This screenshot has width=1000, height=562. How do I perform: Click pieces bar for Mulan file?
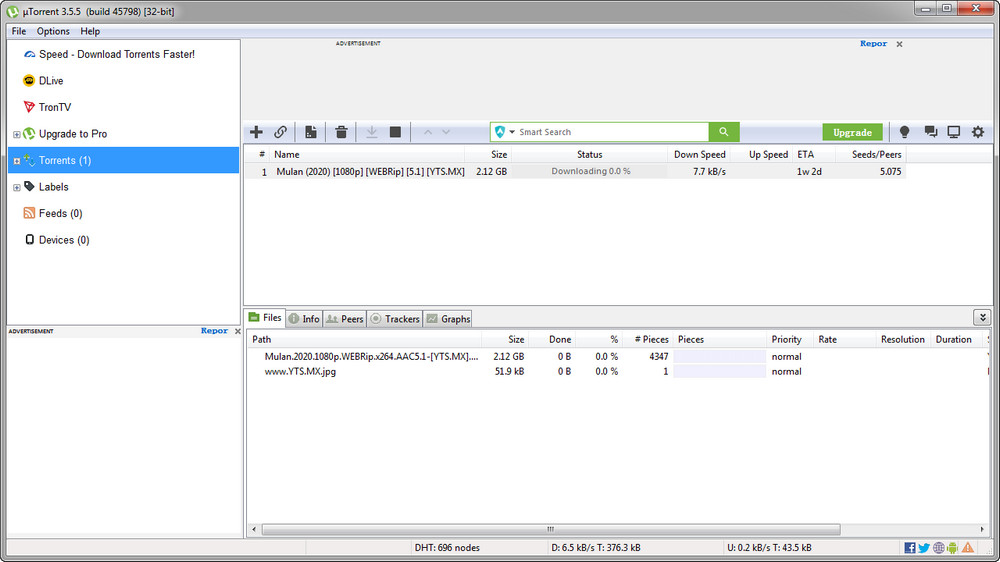[719, 357]
